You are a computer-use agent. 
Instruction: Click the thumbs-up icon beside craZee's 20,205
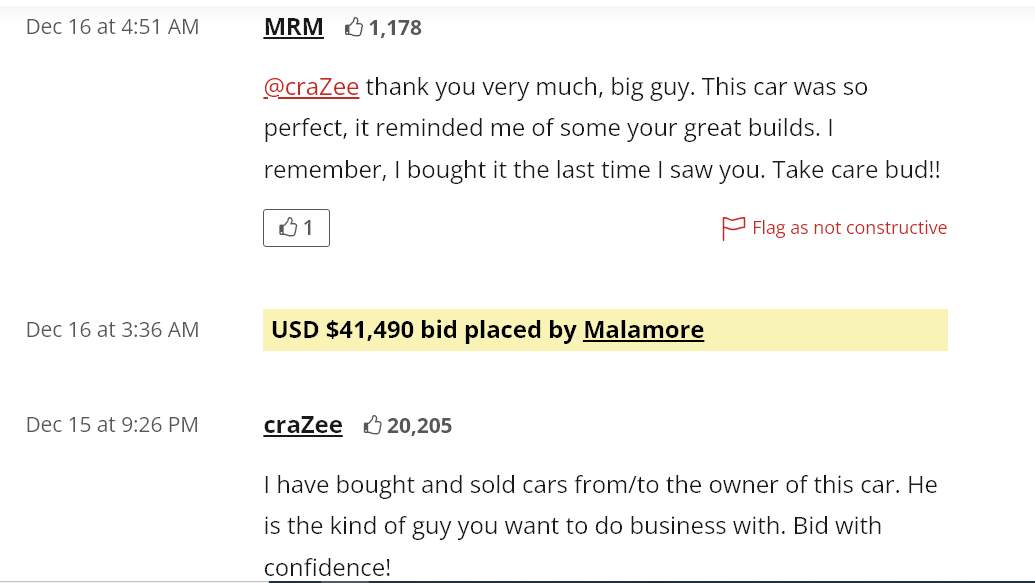(x=373, y=426)
